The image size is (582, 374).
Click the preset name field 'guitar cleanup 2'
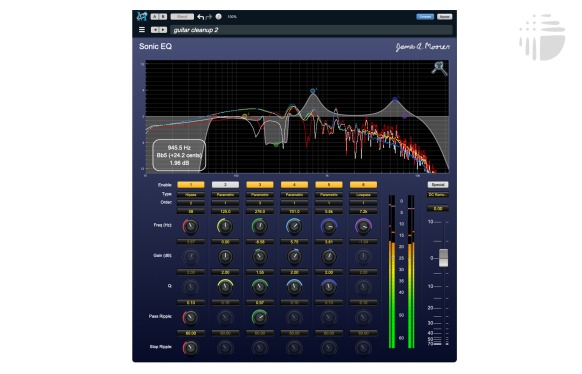[311, 30]
